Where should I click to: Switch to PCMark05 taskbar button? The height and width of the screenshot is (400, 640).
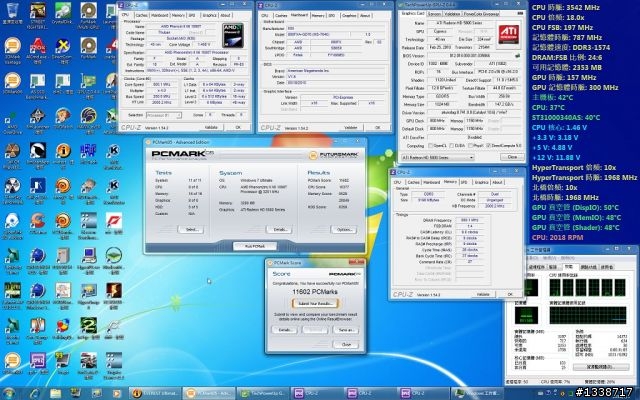tap(208, 393)
